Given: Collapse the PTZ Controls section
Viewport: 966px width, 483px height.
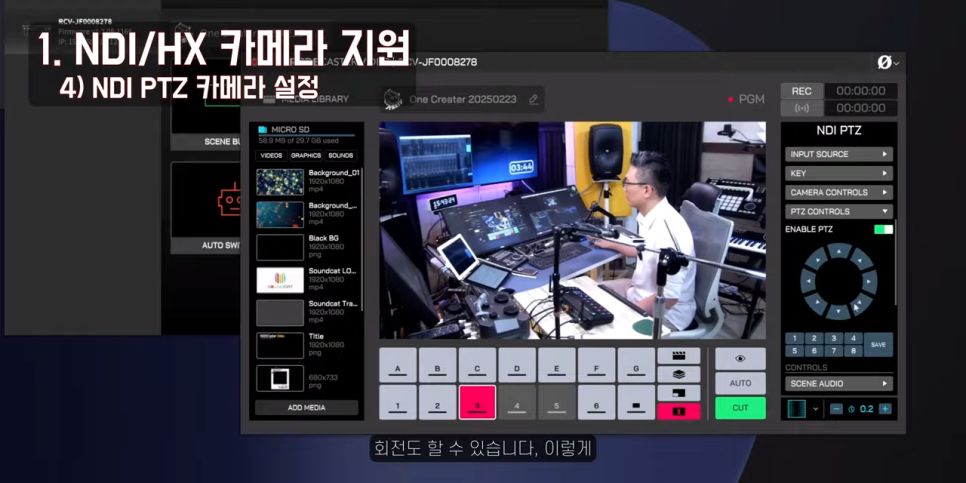Looking at the screenshot, I should (x=838, y=211).
